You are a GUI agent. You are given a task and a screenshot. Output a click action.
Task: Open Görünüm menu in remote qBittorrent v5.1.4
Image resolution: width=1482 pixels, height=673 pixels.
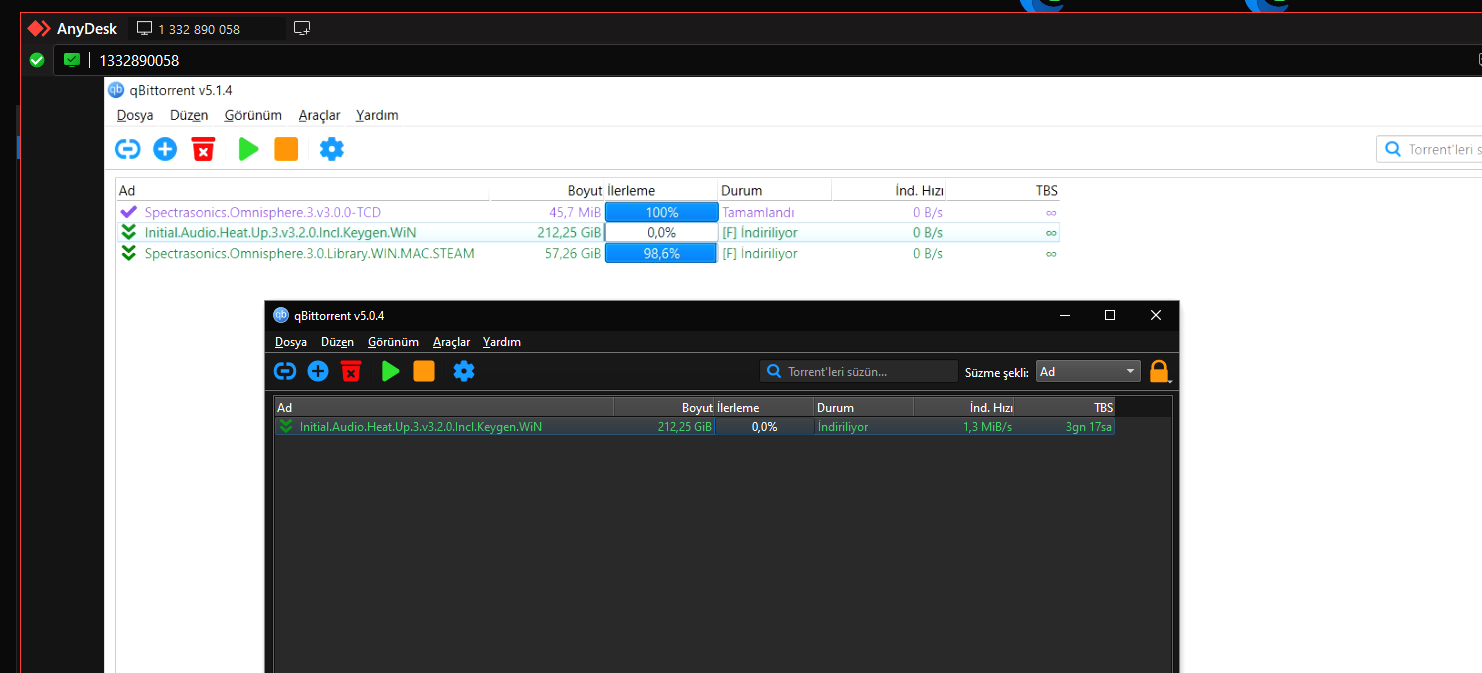pyautogui.click(x=253, y=115)
